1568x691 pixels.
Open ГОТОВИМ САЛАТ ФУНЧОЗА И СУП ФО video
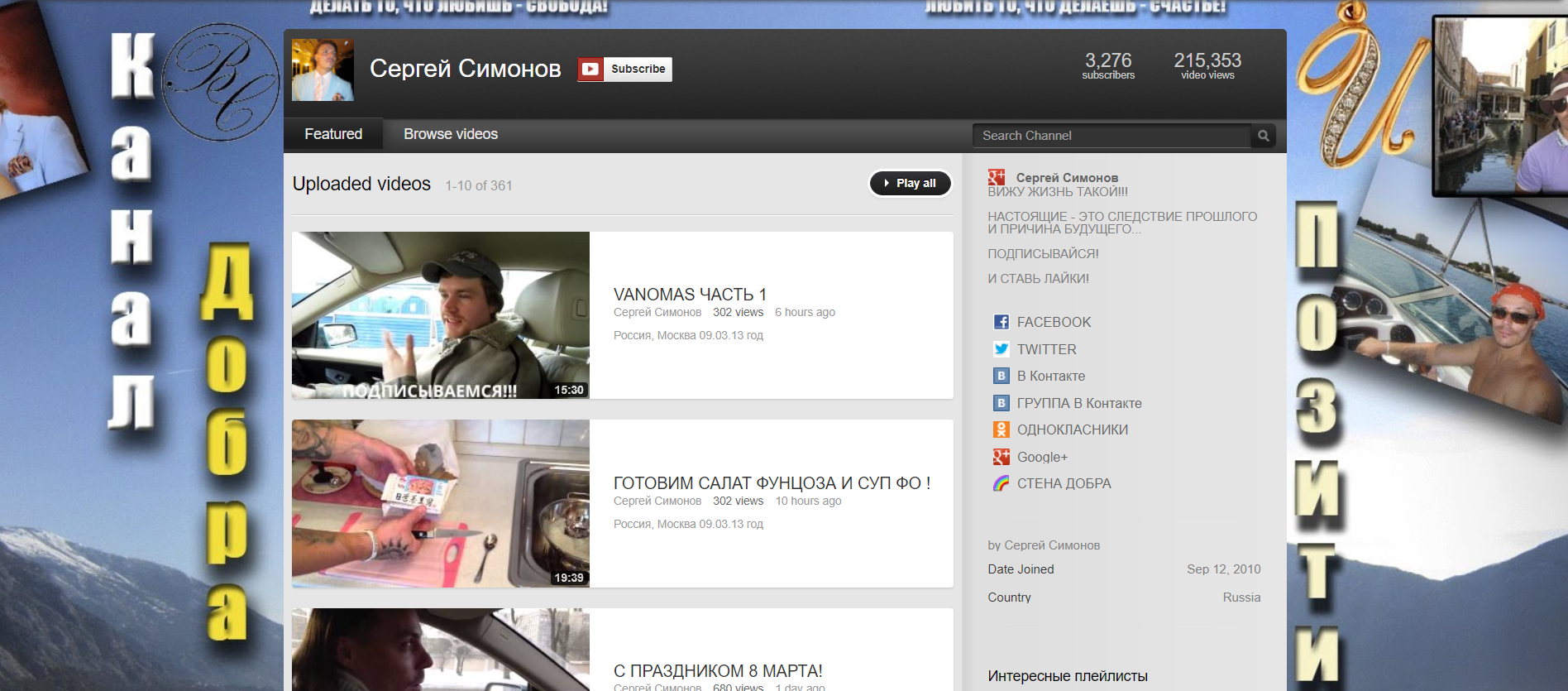(x=772, y=483)
